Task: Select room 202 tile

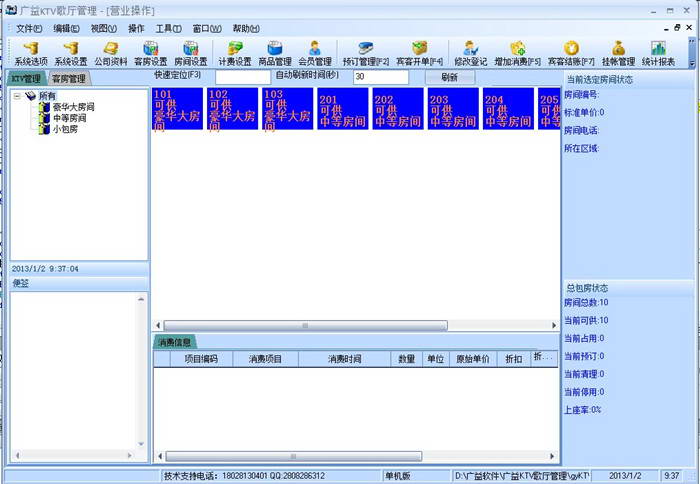Action: click(398, 108)
